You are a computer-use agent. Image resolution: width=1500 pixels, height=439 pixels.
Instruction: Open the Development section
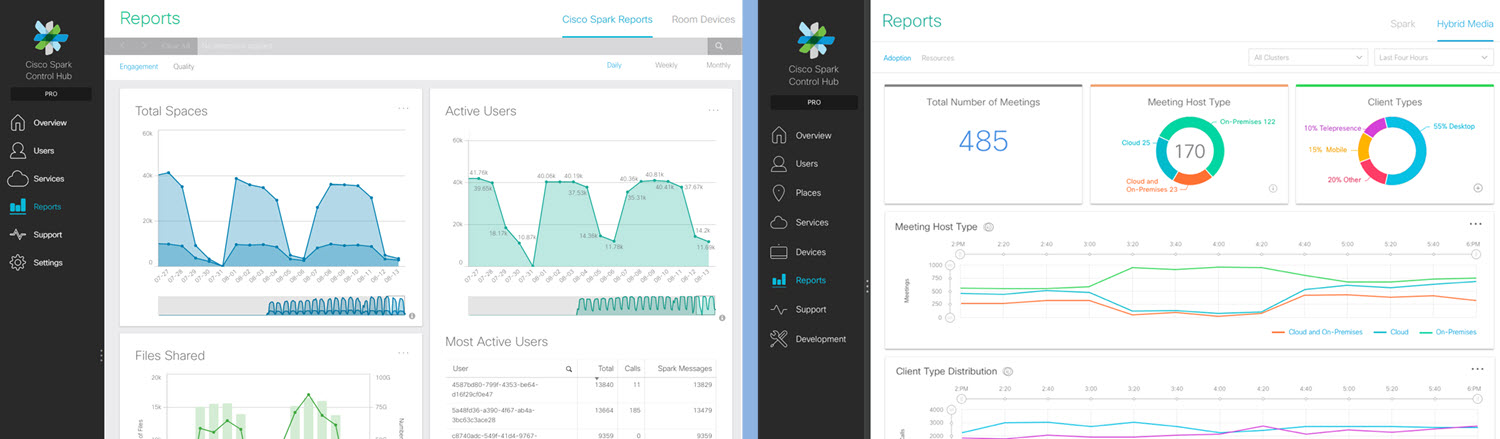(x=820, y=339)
